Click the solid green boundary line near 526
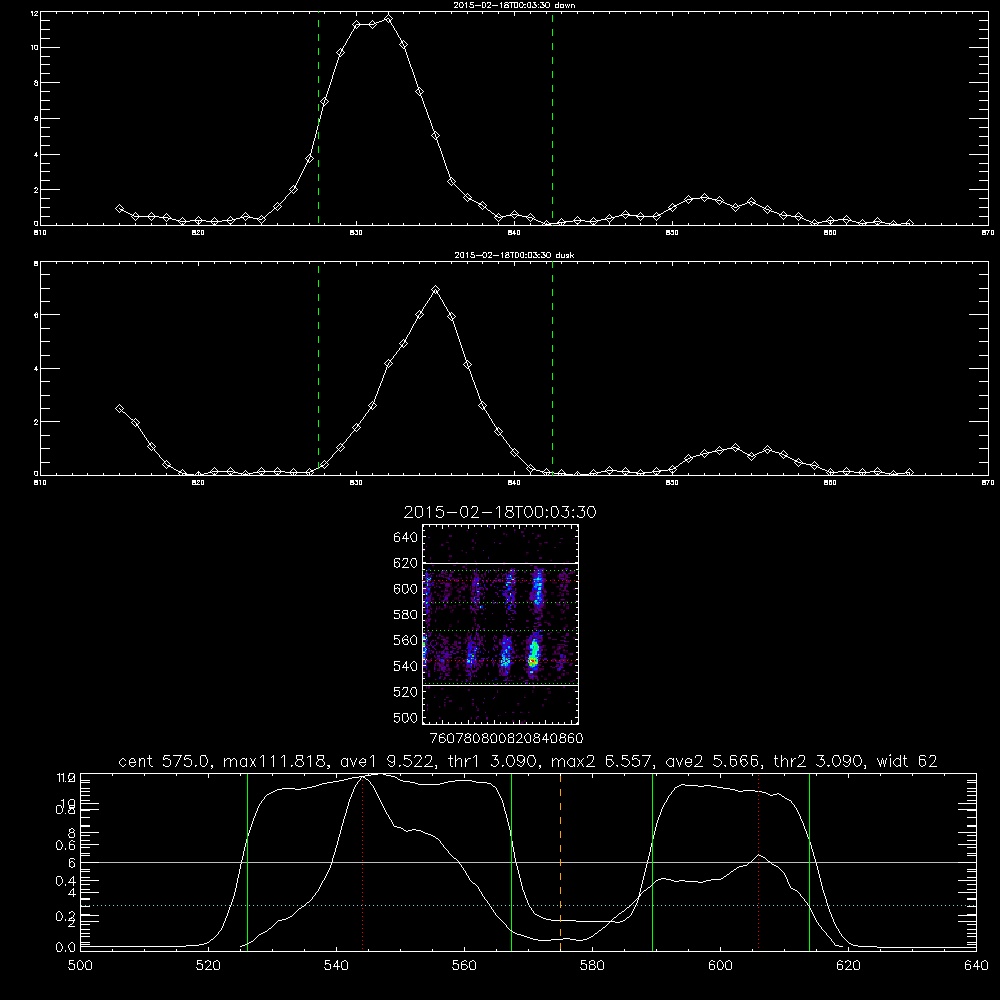Screen dimensions: 1000x1000 247,861
